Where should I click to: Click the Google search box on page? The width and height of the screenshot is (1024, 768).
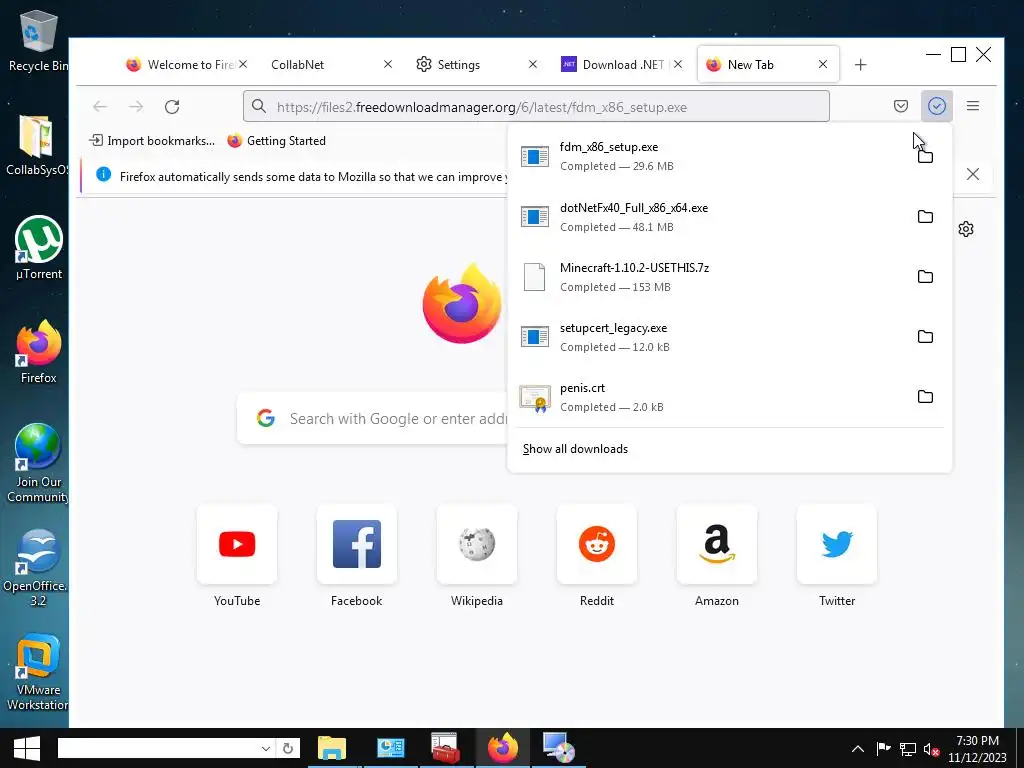372,419
